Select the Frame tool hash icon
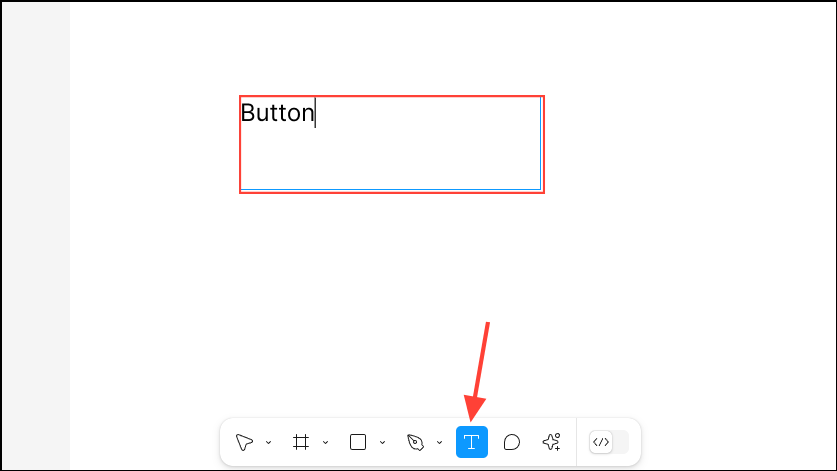Viewport: 837px width, 471px height. coord(301,442)
